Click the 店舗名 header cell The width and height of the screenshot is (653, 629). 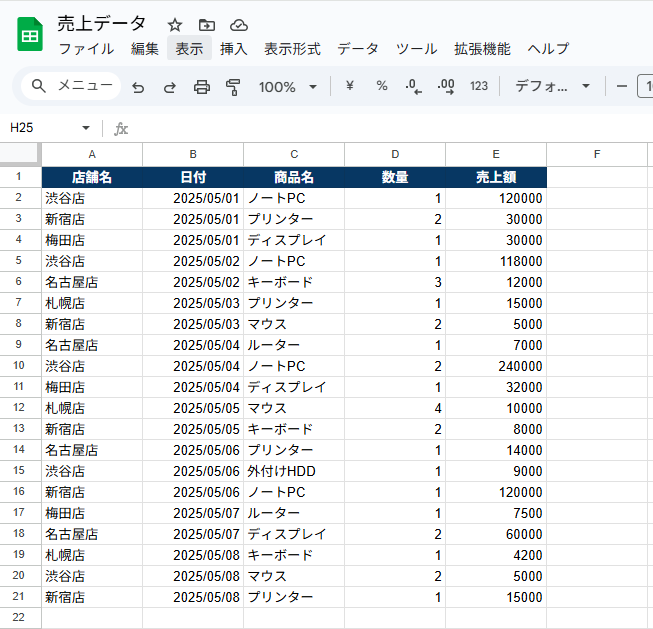[92, 177]
